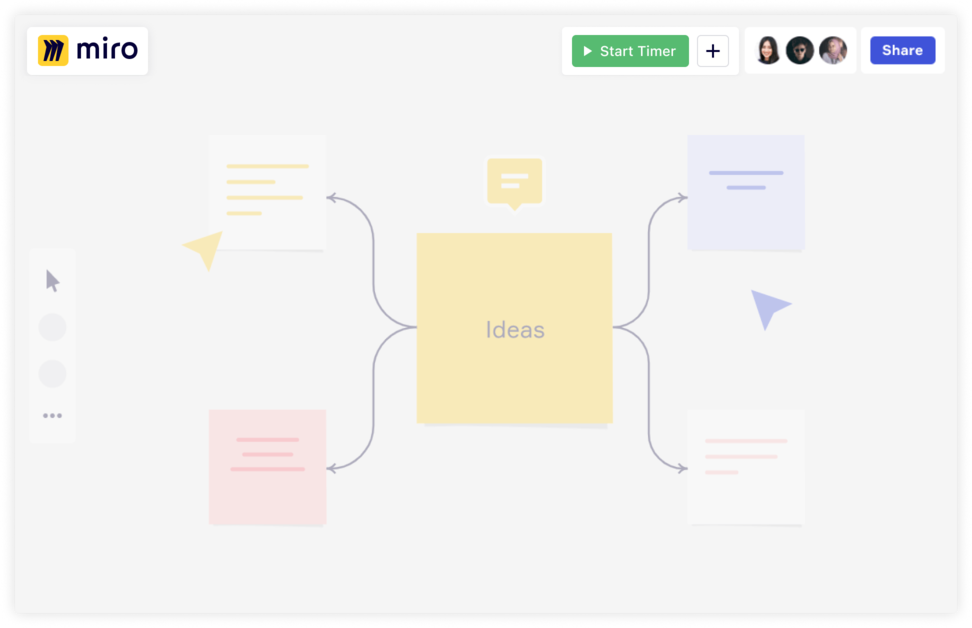The width and height of the screenshot is (972, 628).
Task: Click the purple collaborator cursor pointer
Action: (x=771, y=306)
